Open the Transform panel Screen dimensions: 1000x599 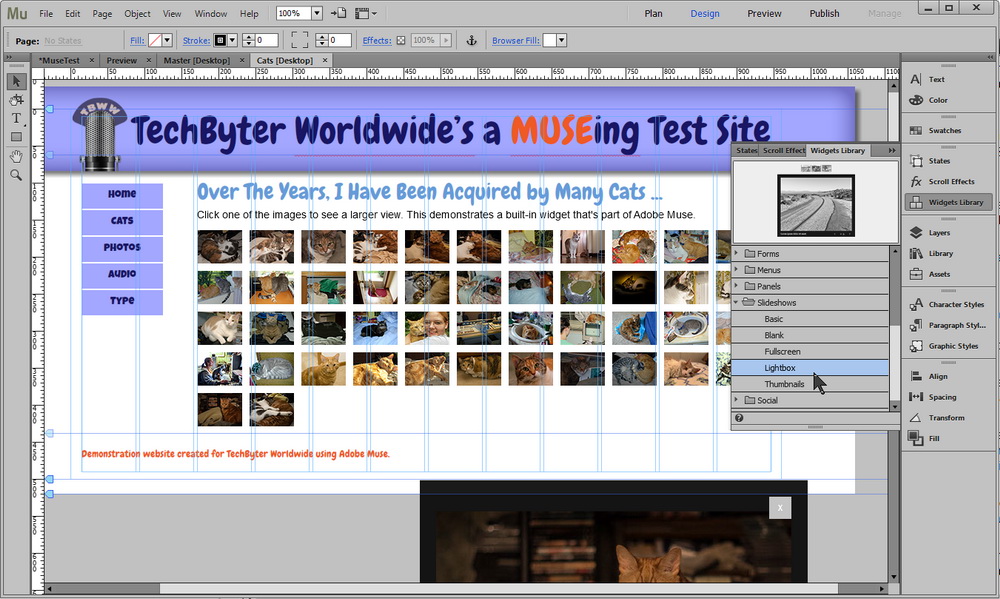pyautogui.click(x=938, y=418)
